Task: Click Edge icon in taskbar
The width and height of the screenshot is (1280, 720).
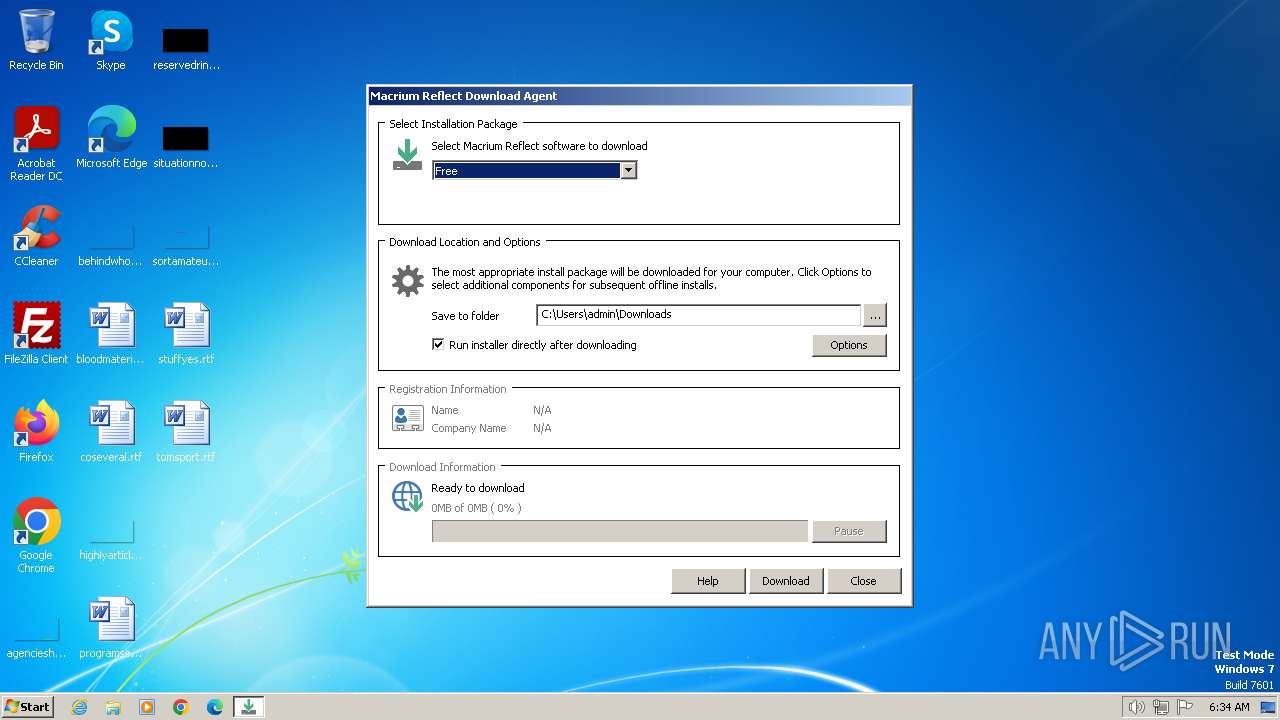Action: (x=215, y=707)
